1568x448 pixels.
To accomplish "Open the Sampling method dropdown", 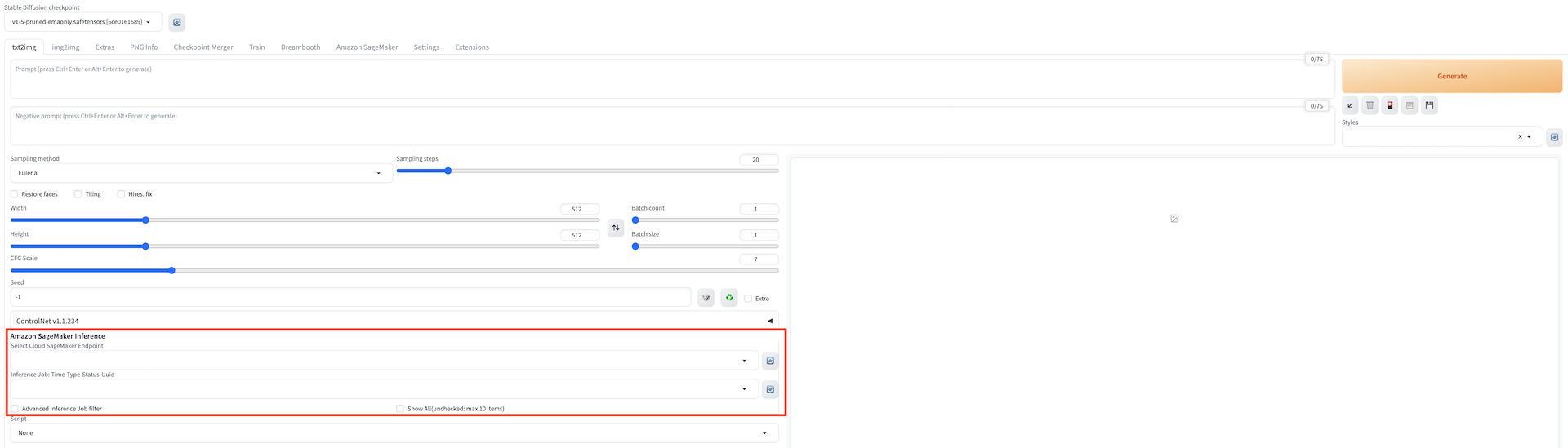I will pos(200,173).
